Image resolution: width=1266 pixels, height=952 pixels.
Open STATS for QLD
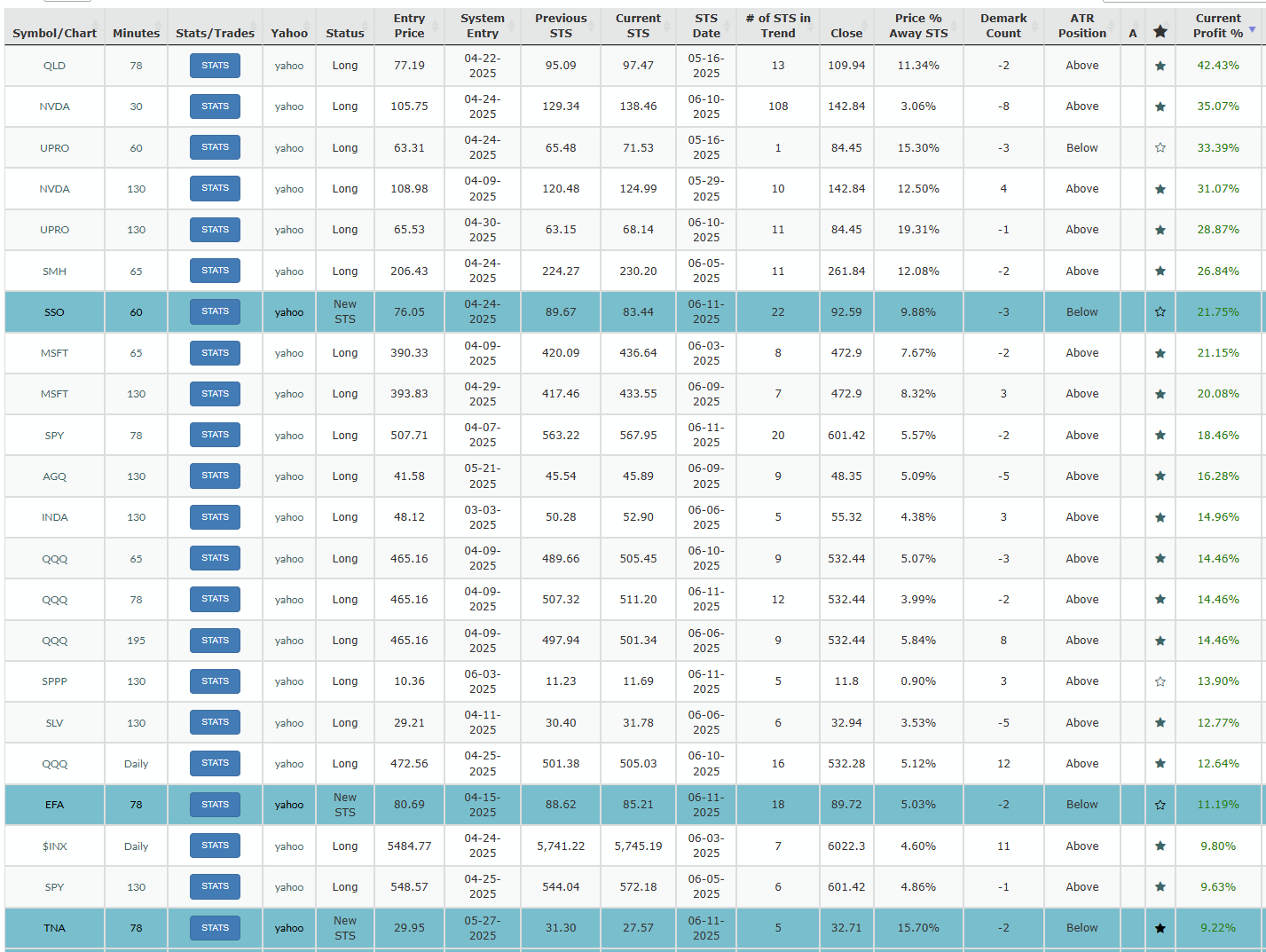215,66
